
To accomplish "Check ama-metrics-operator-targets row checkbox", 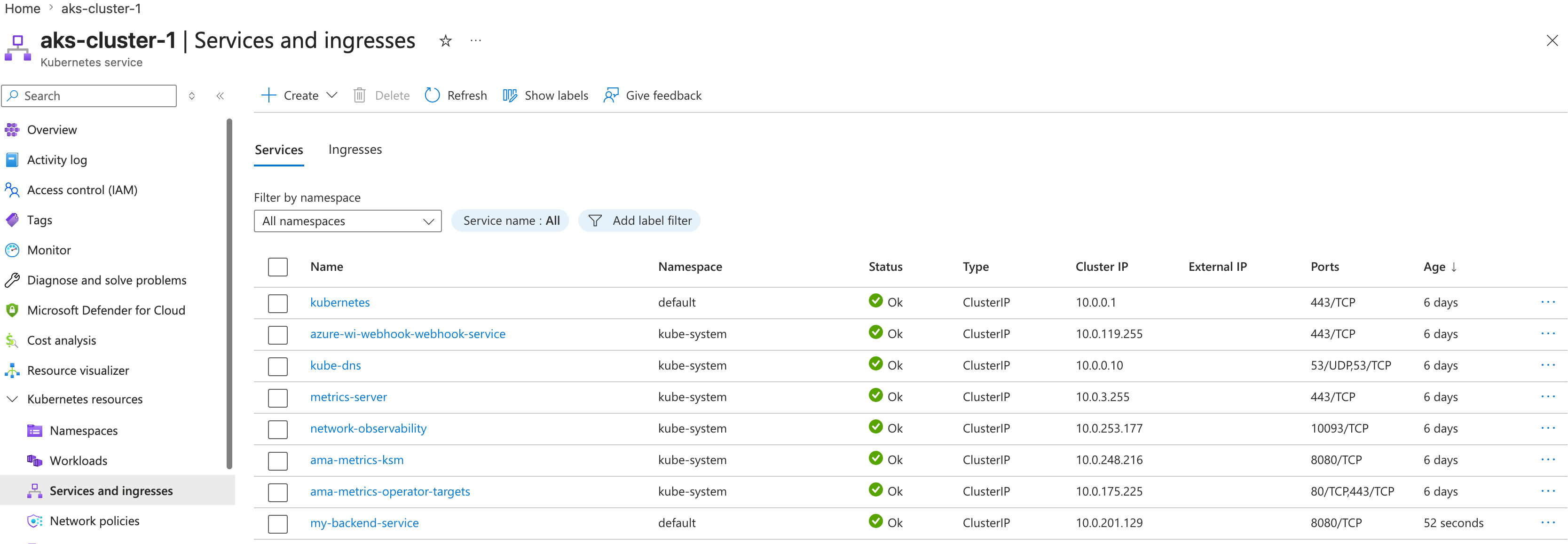I will 277,492.
